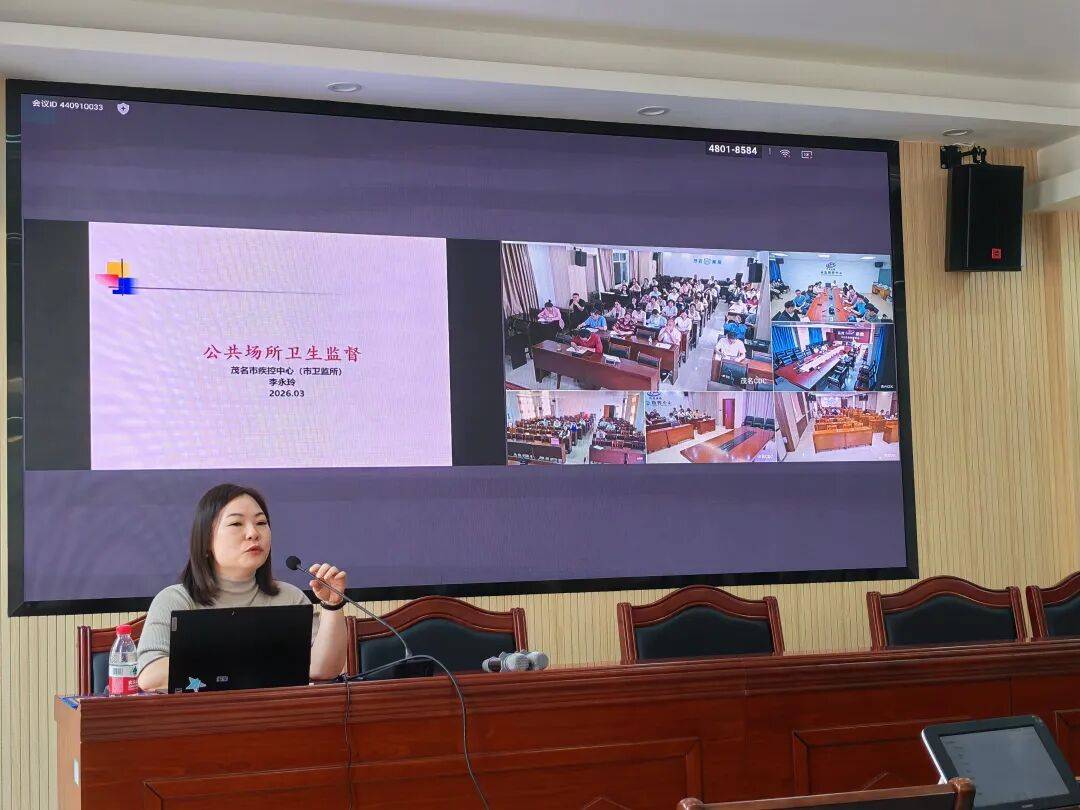The image size is (1080, 810).
Task: Click the slide title 公共场所卫生监督
Action: (x=281, y=352)
